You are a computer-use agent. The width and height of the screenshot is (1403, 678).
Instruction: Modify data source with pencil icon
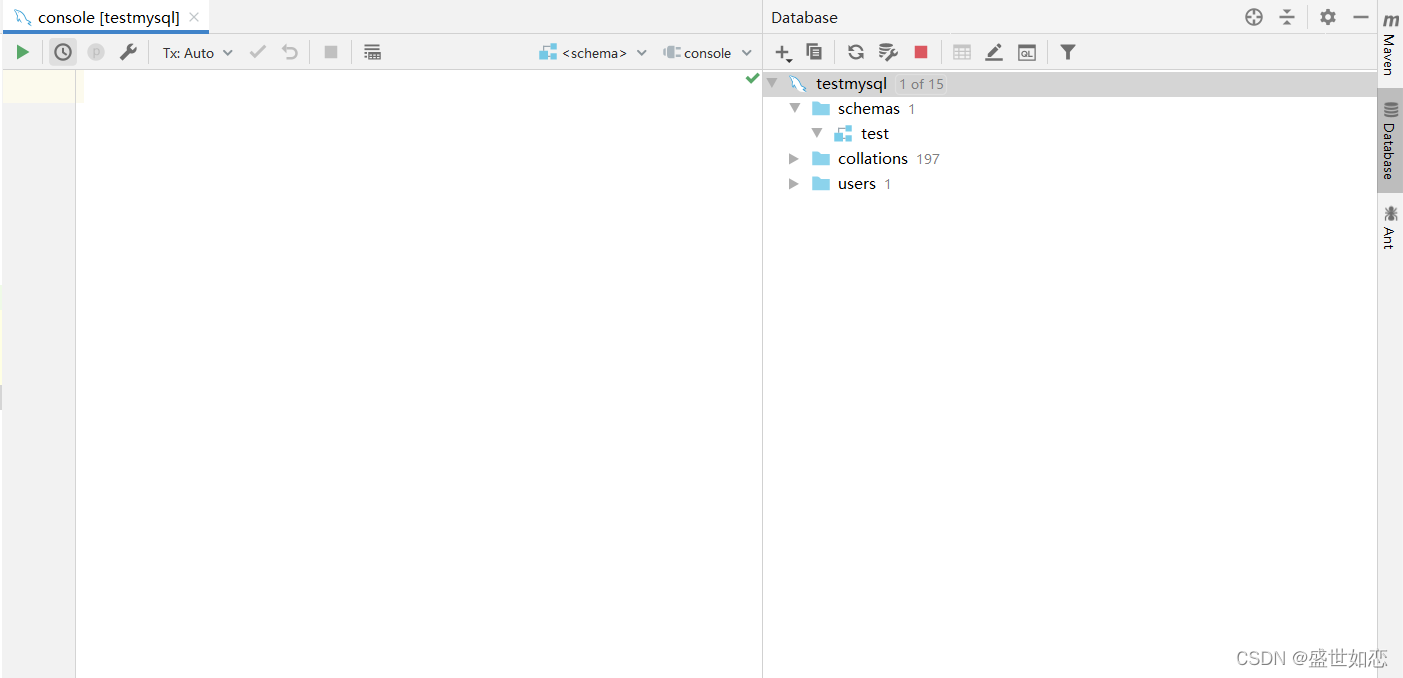pos(994,52)
